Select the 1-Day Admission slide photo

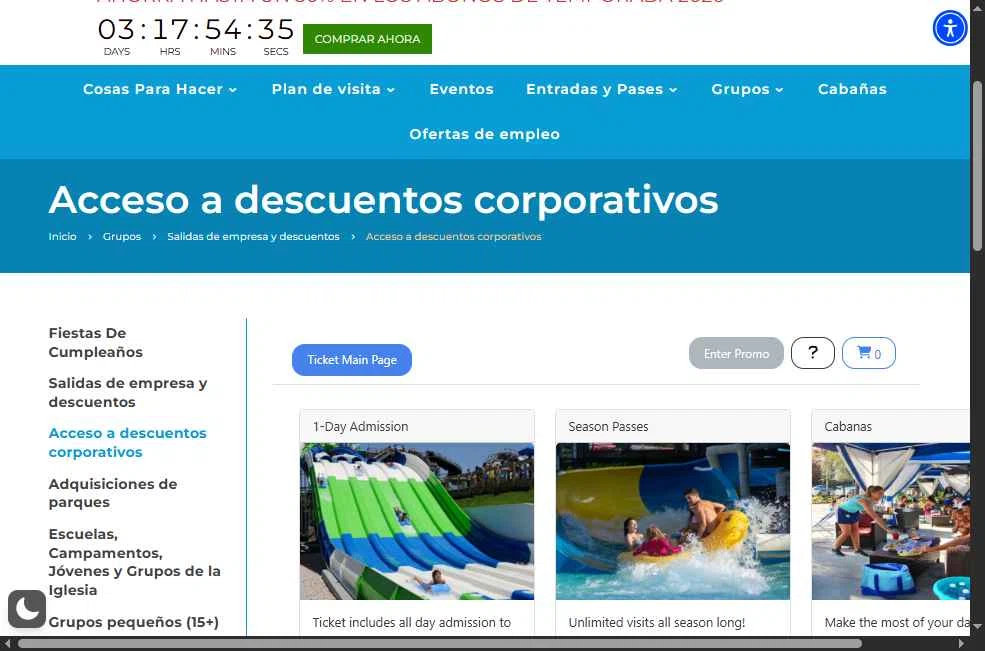(x=417, y=521)
